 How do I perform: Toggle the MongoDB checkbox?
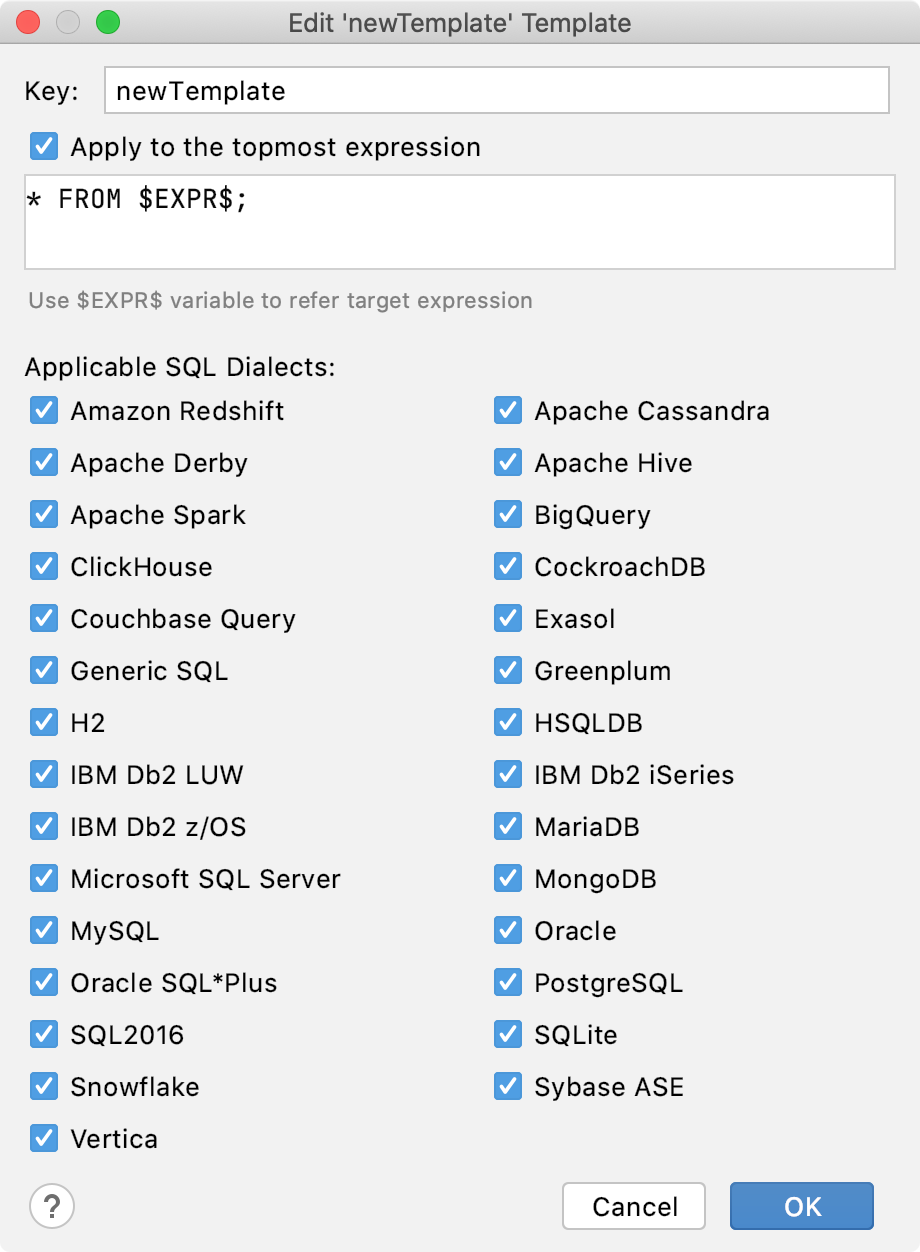[x=507, y=878]
